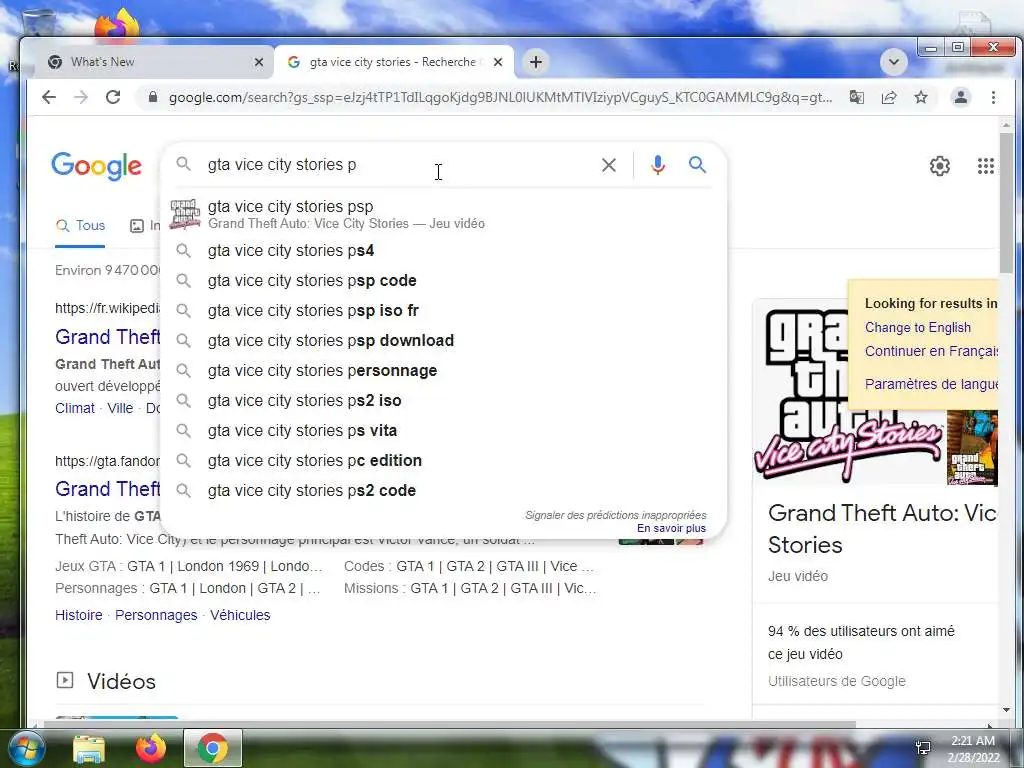Select suggestion gta vice city stories personnage
This screenshot has width=1024, height=768.
point(443,371)
